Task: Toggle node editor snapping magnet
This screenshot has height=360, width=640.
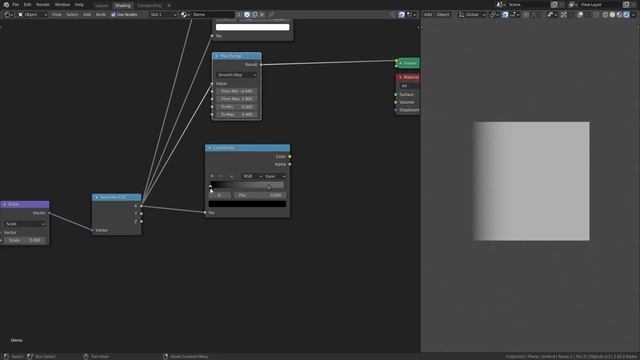Action: 402,15
